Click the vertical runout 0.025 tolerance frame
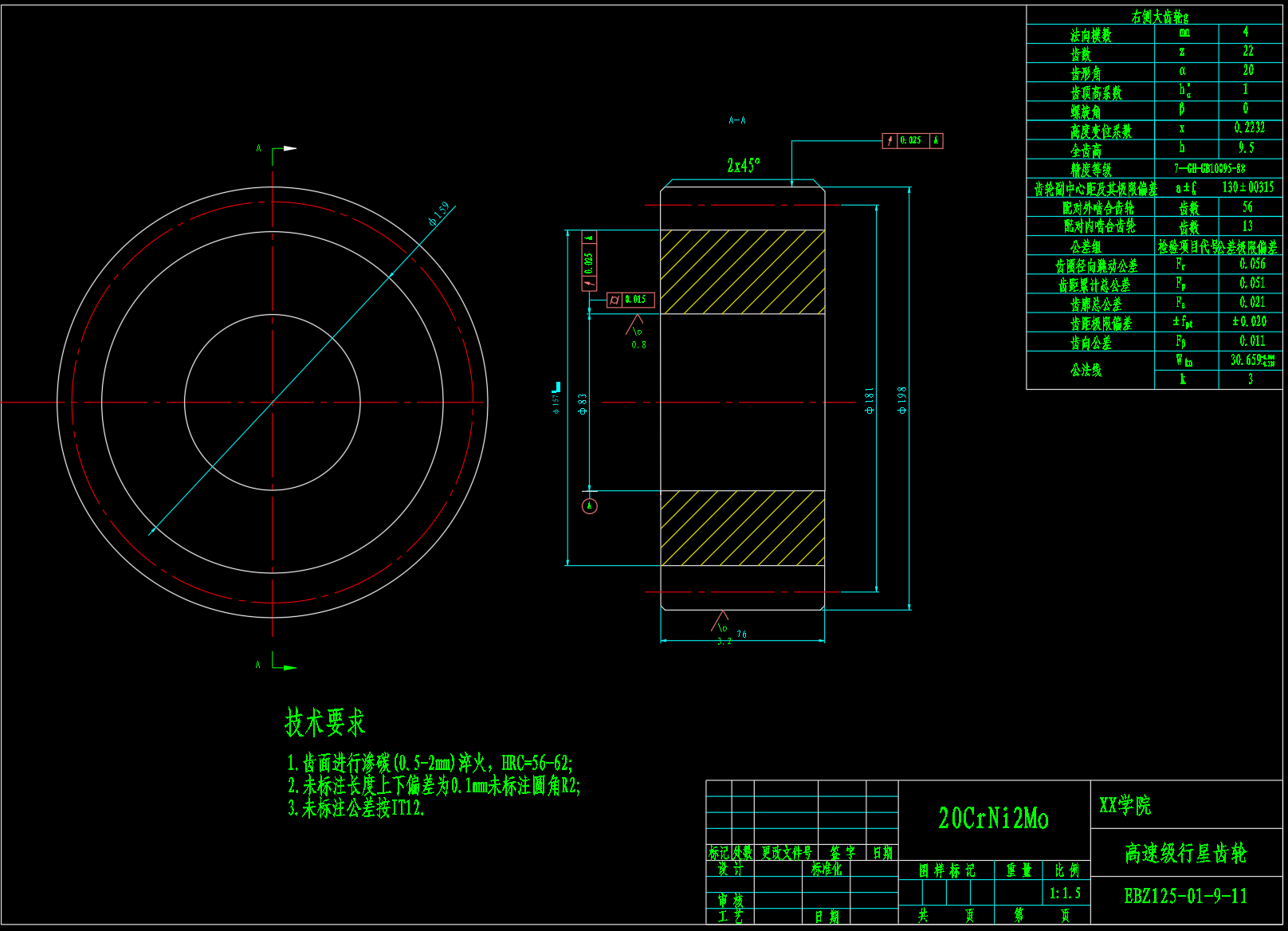 point(589,261)
